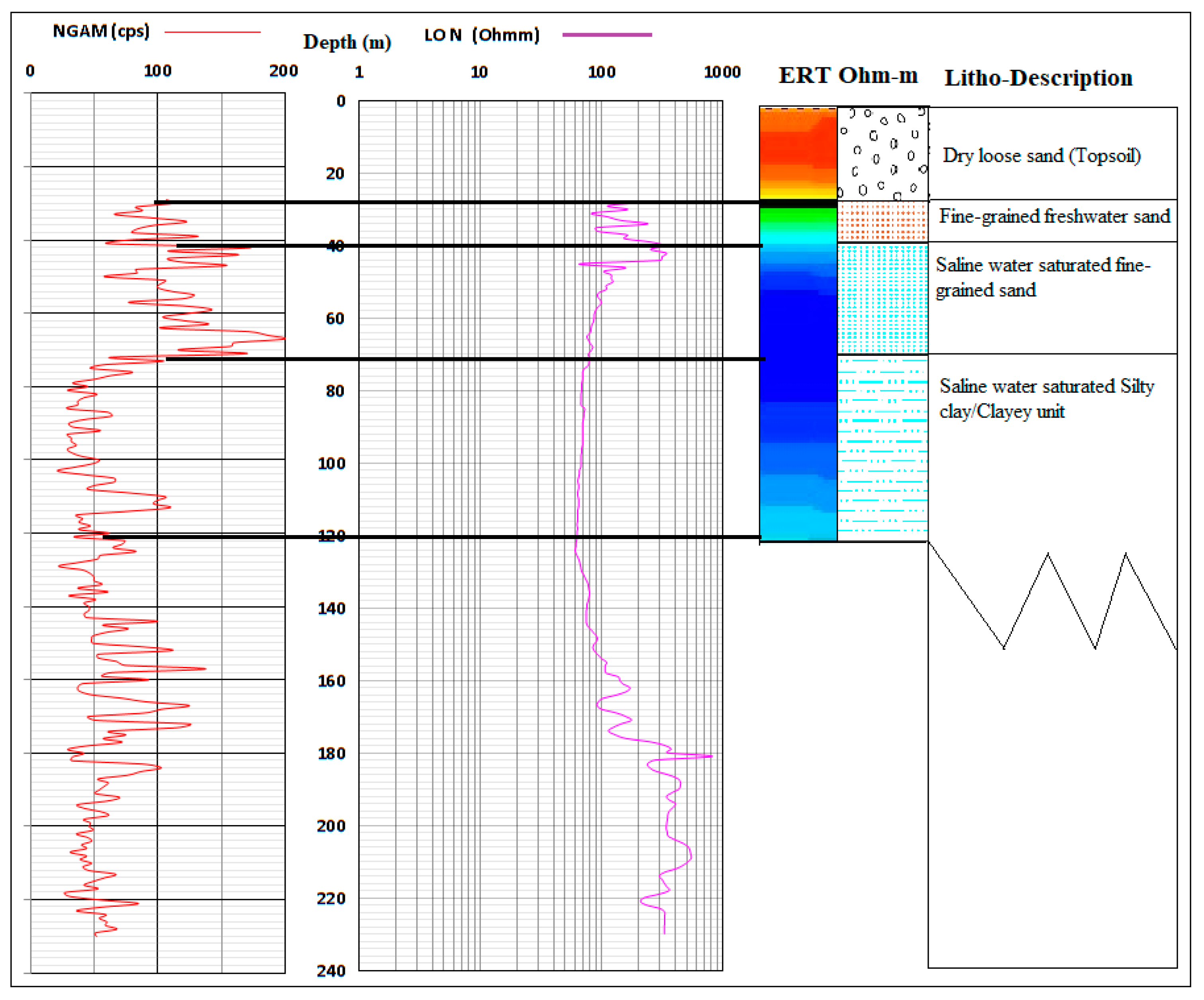Click the resistivity axis value 10
The image size is (1204, 1000).
coord(479,72)
